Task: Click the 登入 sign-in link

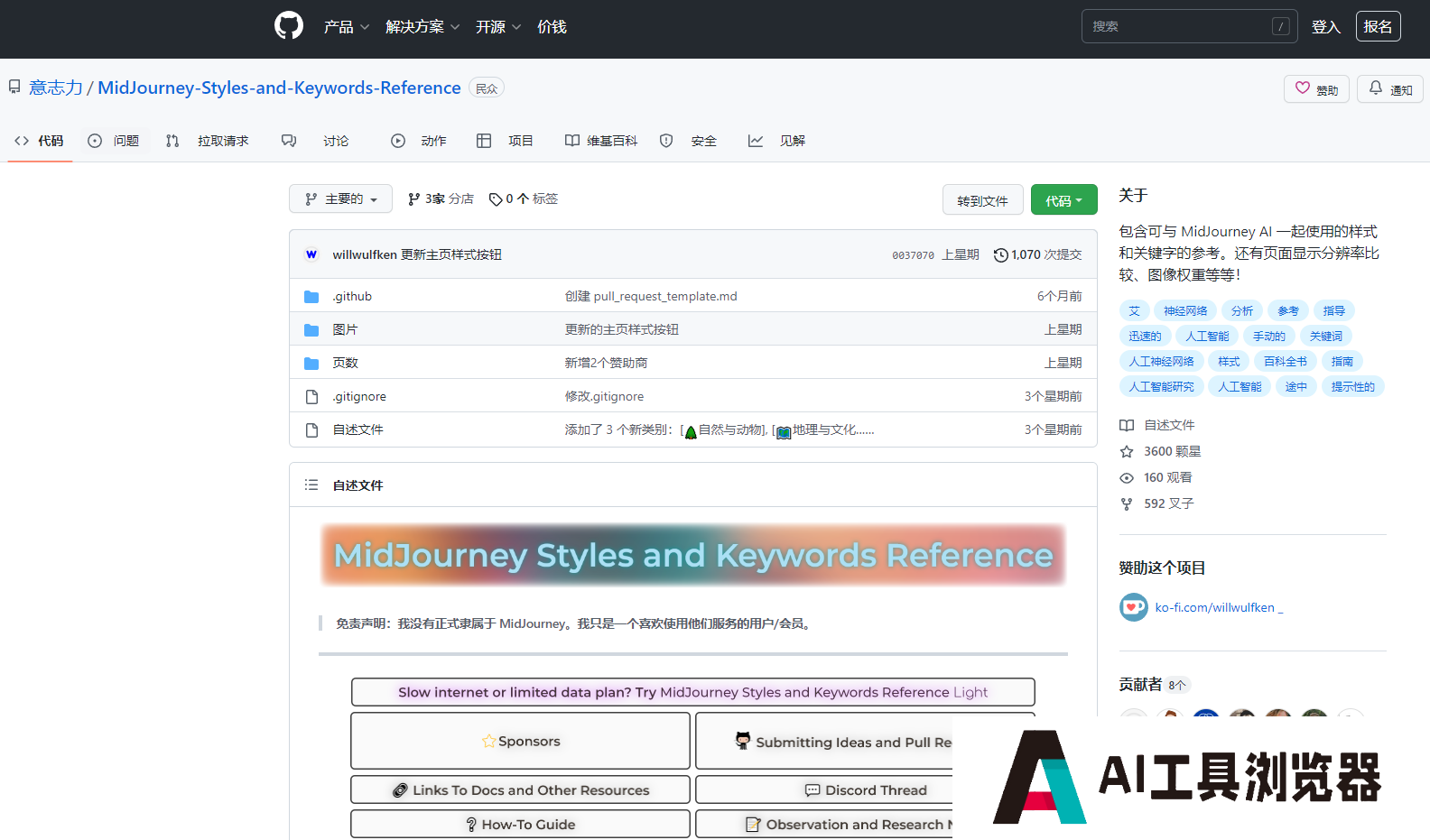Action: coord(1325,27)
